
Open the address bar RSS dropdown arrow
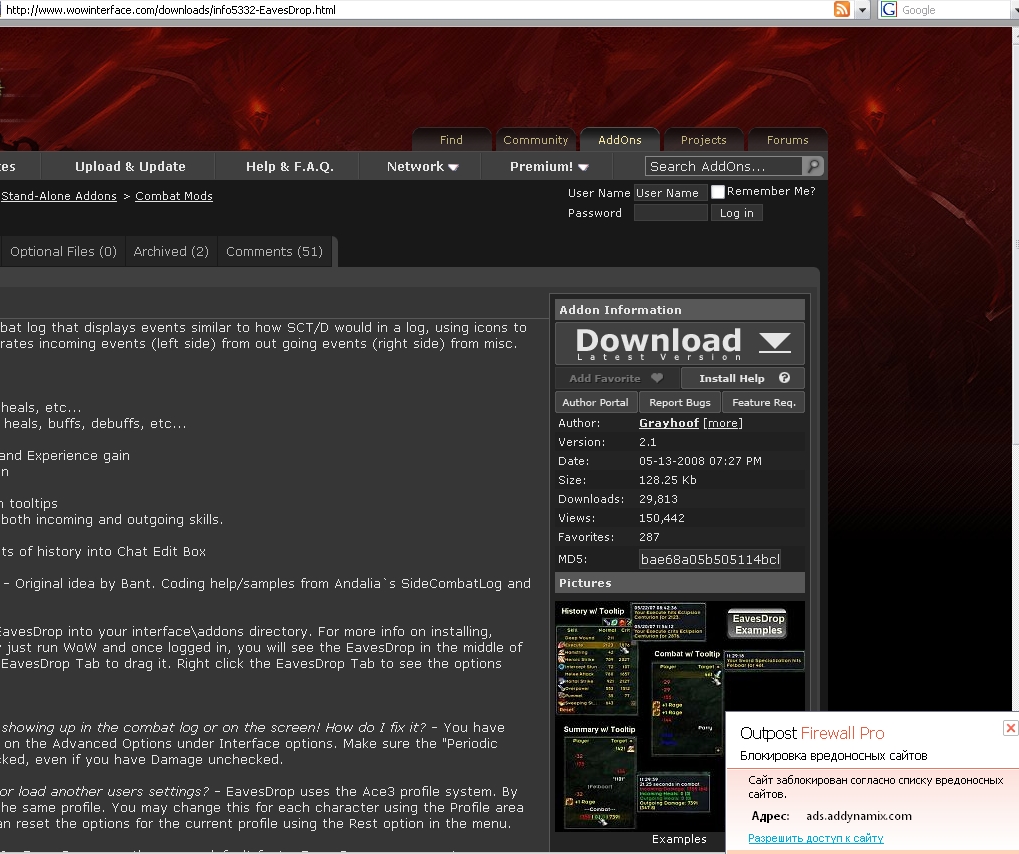coord(861,10)
